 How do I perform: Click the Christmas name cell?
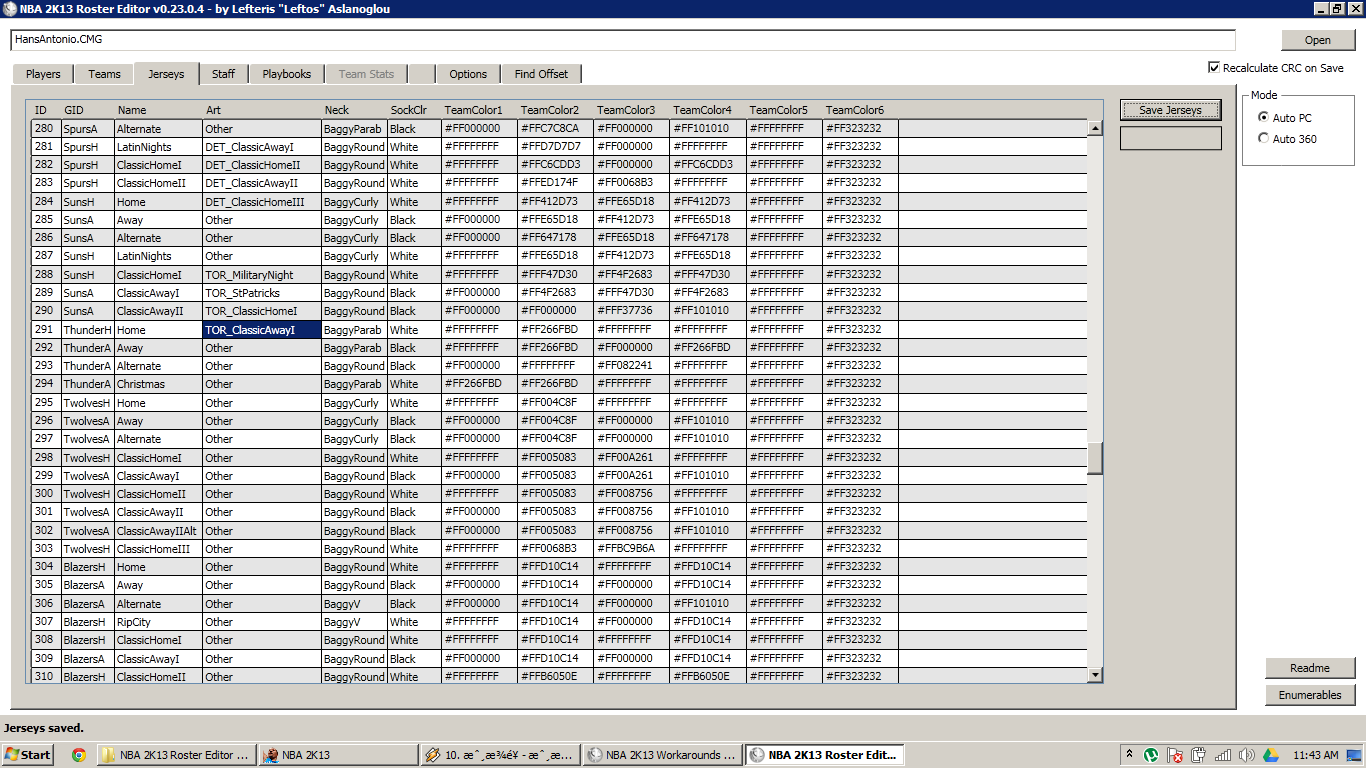point(159,384)
